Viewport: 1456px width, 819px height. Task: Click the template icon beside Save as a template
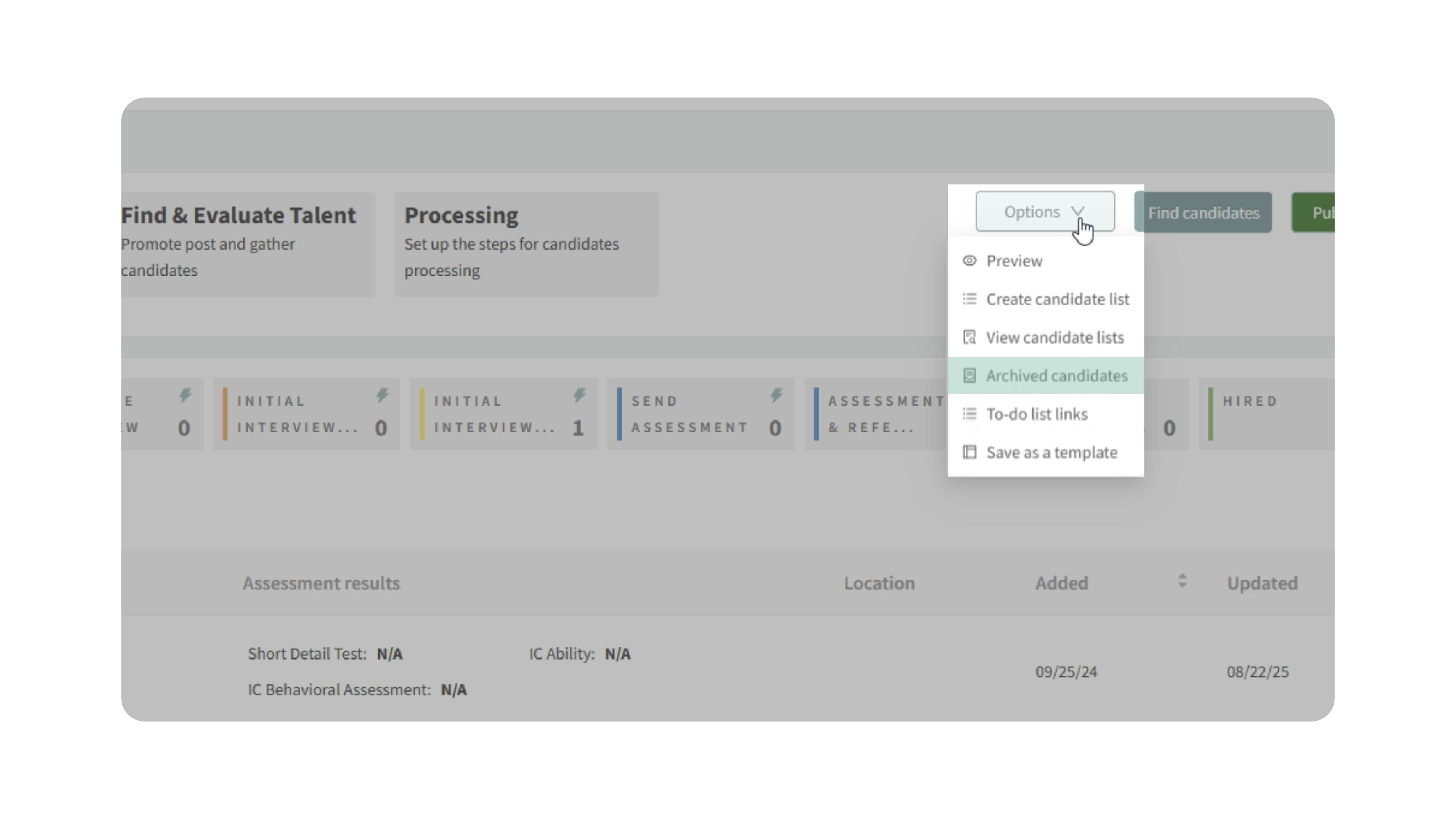click(969, 452)
